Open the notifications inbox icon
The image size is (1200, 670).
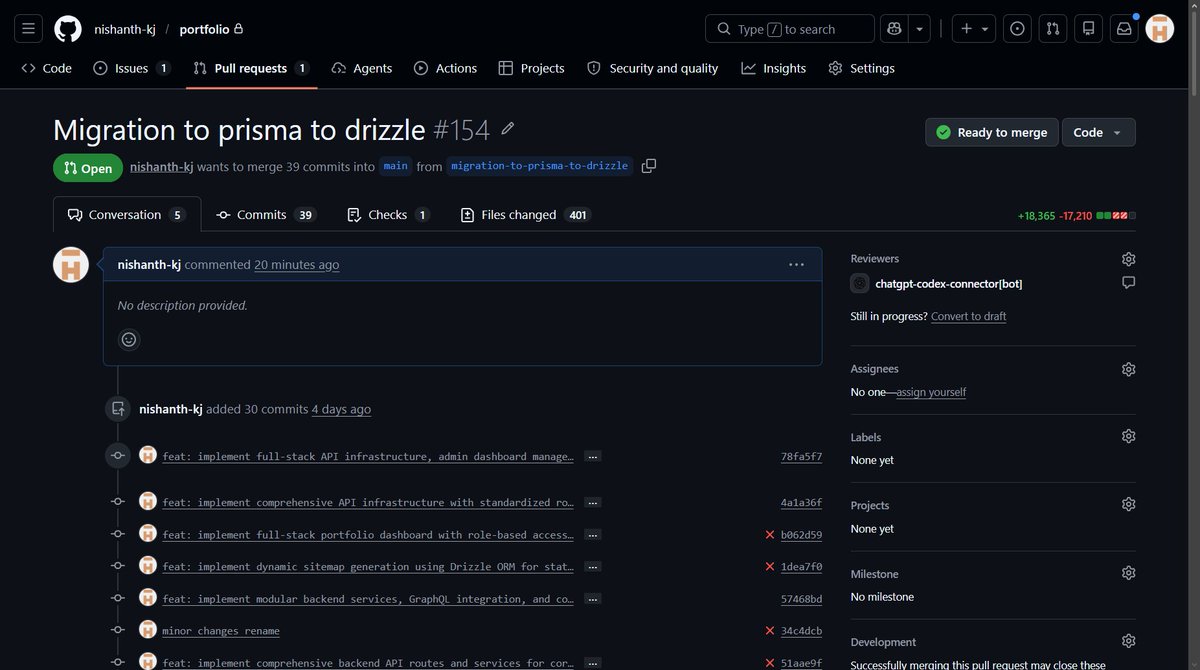tap(1124, 29)
